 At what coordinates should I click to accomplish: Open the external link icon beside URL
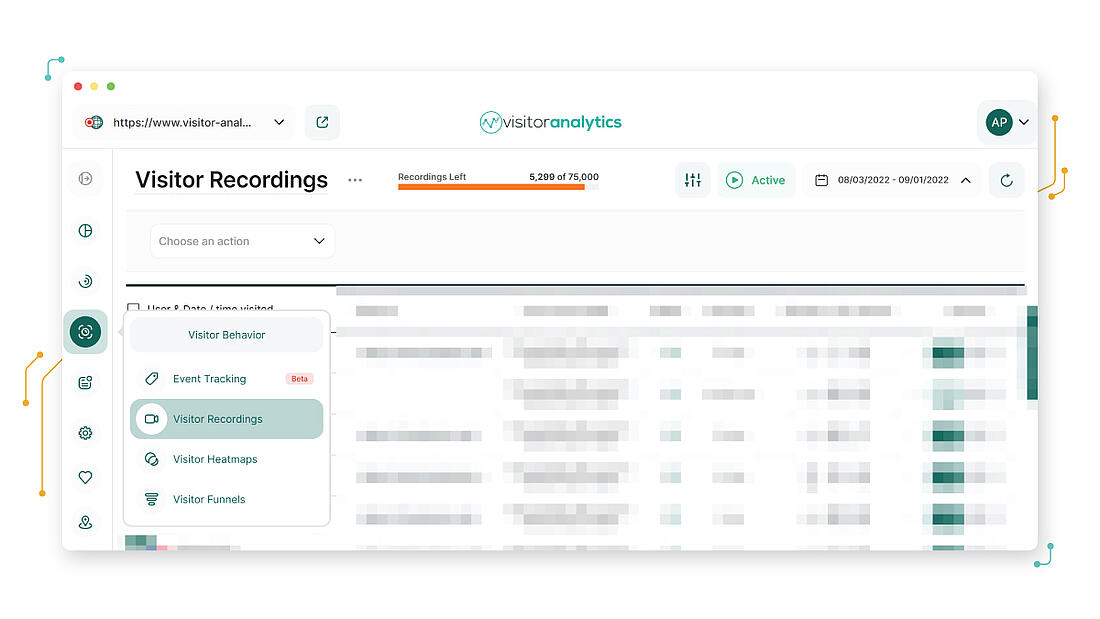(x=322, y=122)
